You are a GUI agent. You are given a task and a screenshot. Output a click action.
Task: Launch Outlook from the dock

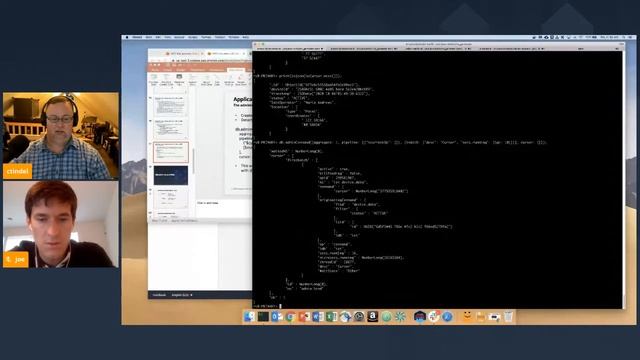click(277, 316)
